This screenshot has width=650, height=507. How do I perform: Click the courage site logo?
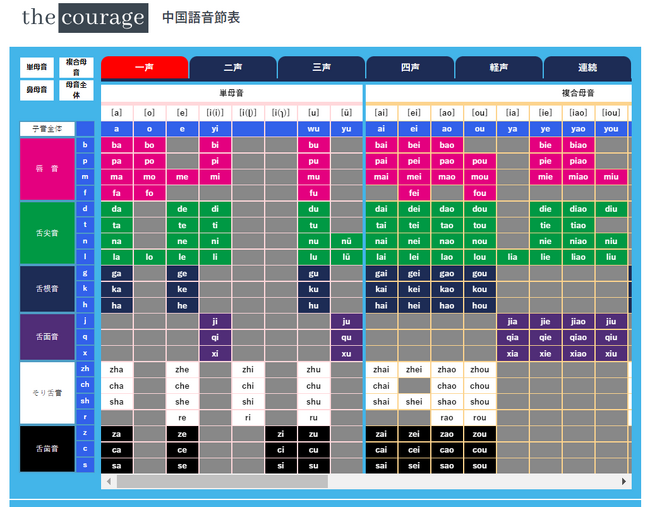(84, 18)
